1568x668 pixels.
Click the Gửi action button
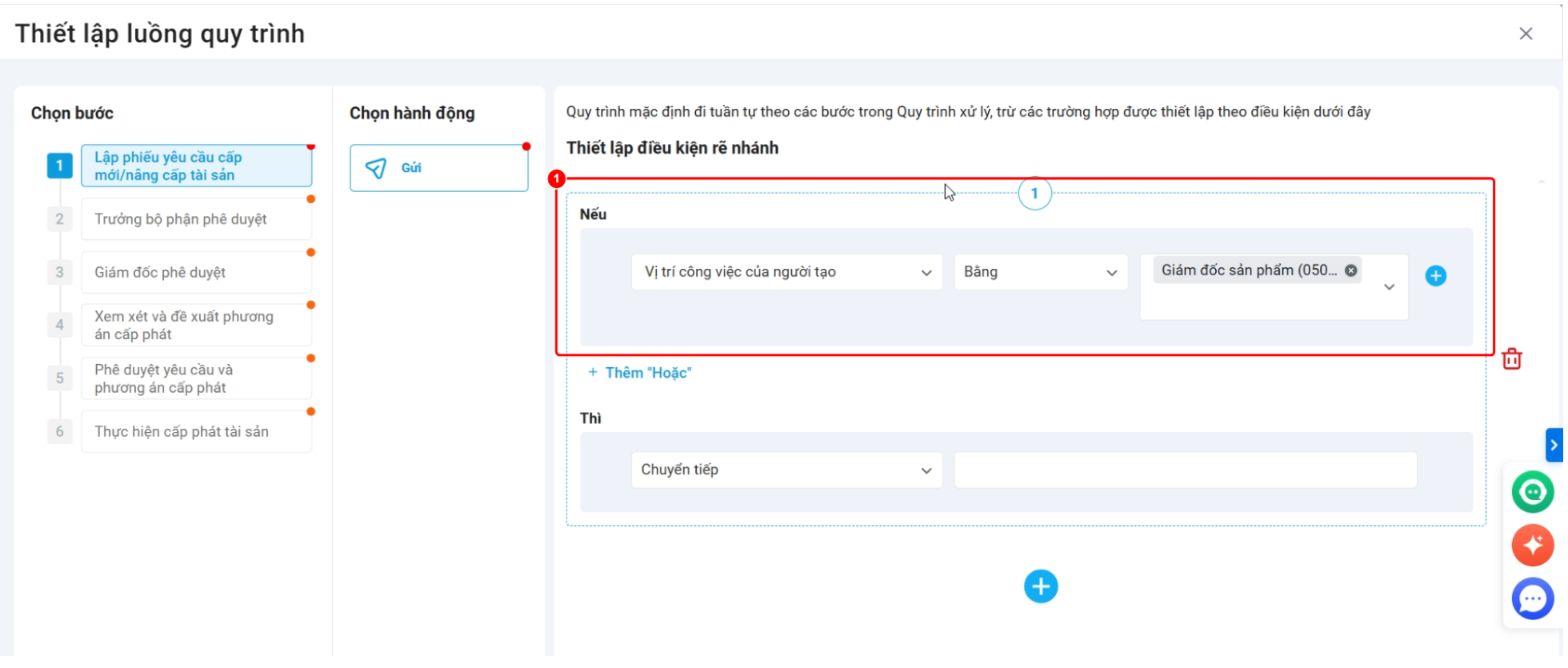438,168
